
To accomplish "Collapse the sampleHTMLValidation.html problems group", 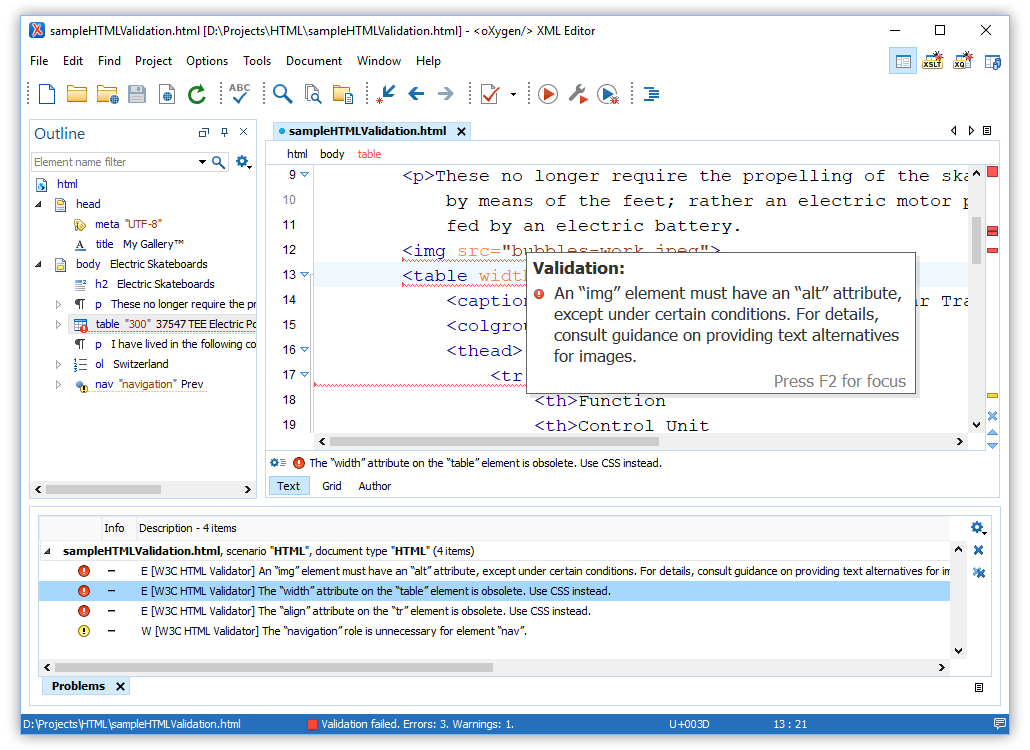I will tap(47, 551).
